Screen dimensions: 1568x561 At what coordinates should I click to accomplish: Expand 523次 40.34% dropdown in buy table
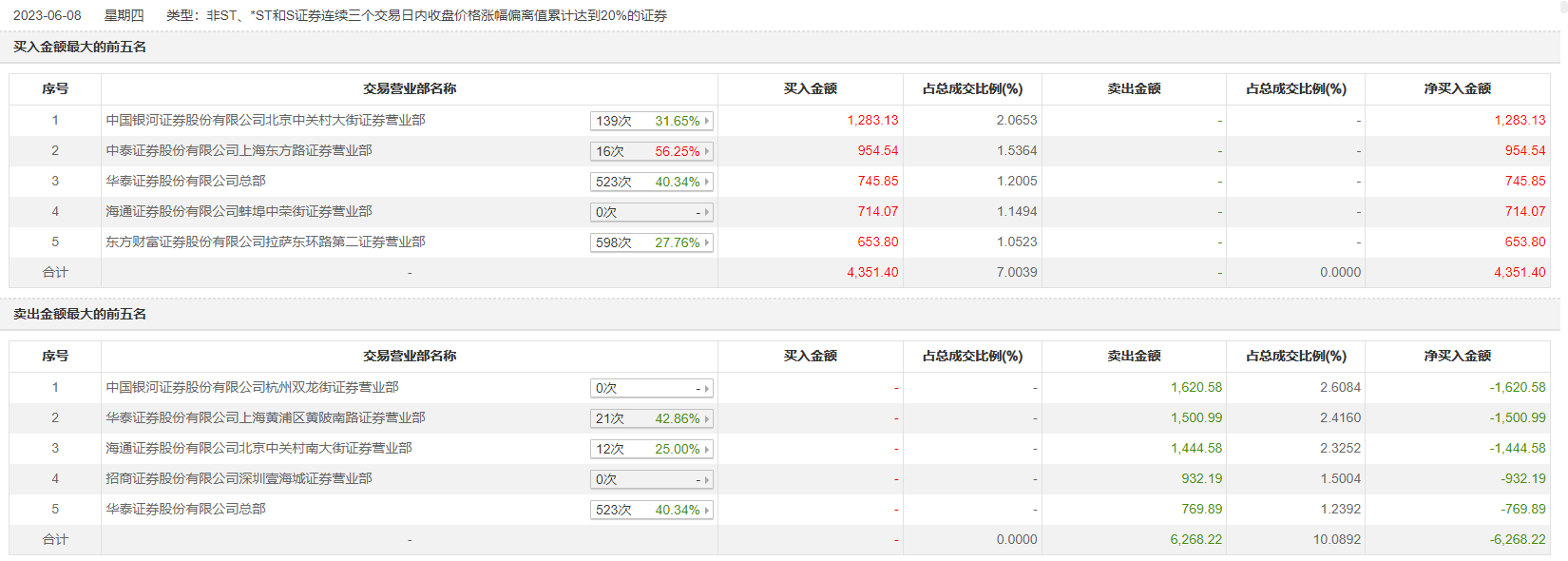[x=651, y=182]
